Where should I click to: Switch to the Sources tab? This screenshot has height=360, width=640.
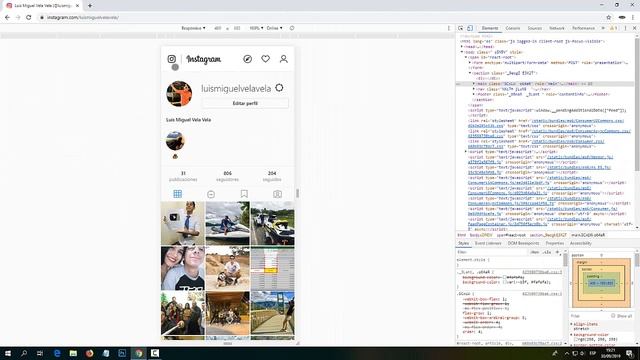pyautogui.click(x=535, y=28)
